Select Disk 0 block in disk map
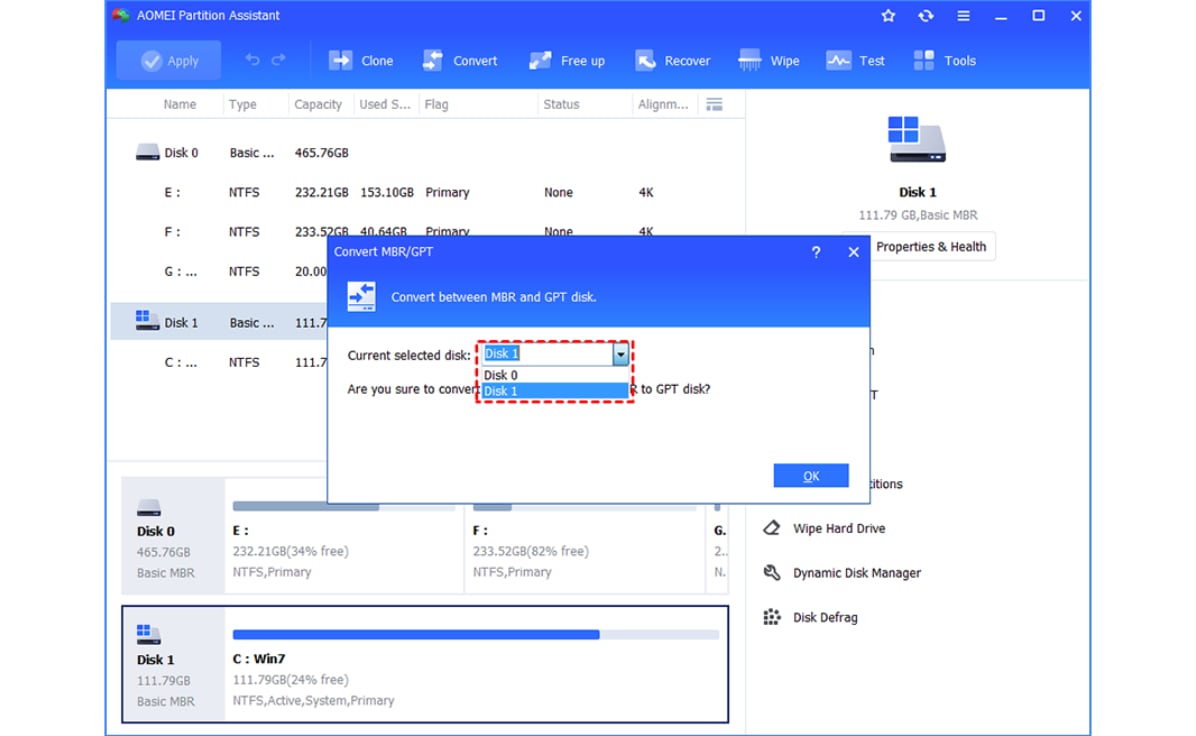Image resolution: width=1196 pixels, height=736 pixels. pyautogui.click(x=173, y=535)
